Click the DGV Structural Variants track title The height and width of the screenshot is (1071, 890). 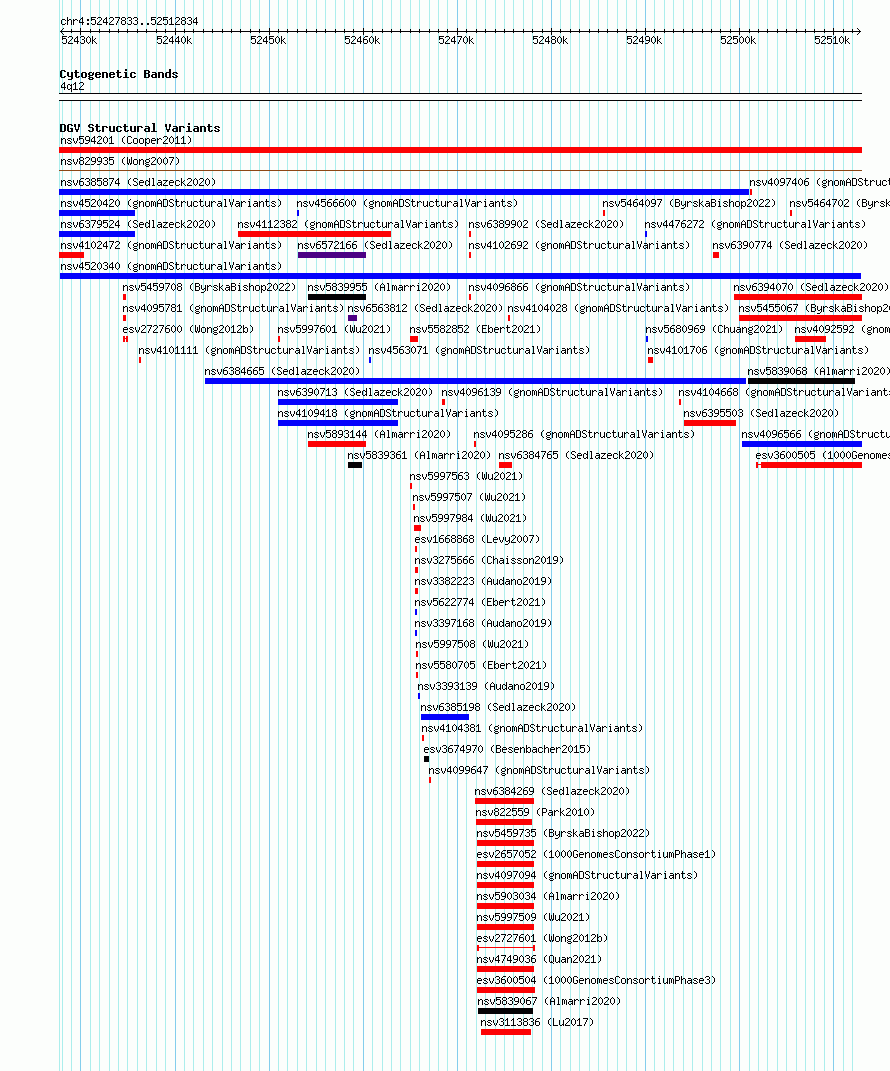140,128
